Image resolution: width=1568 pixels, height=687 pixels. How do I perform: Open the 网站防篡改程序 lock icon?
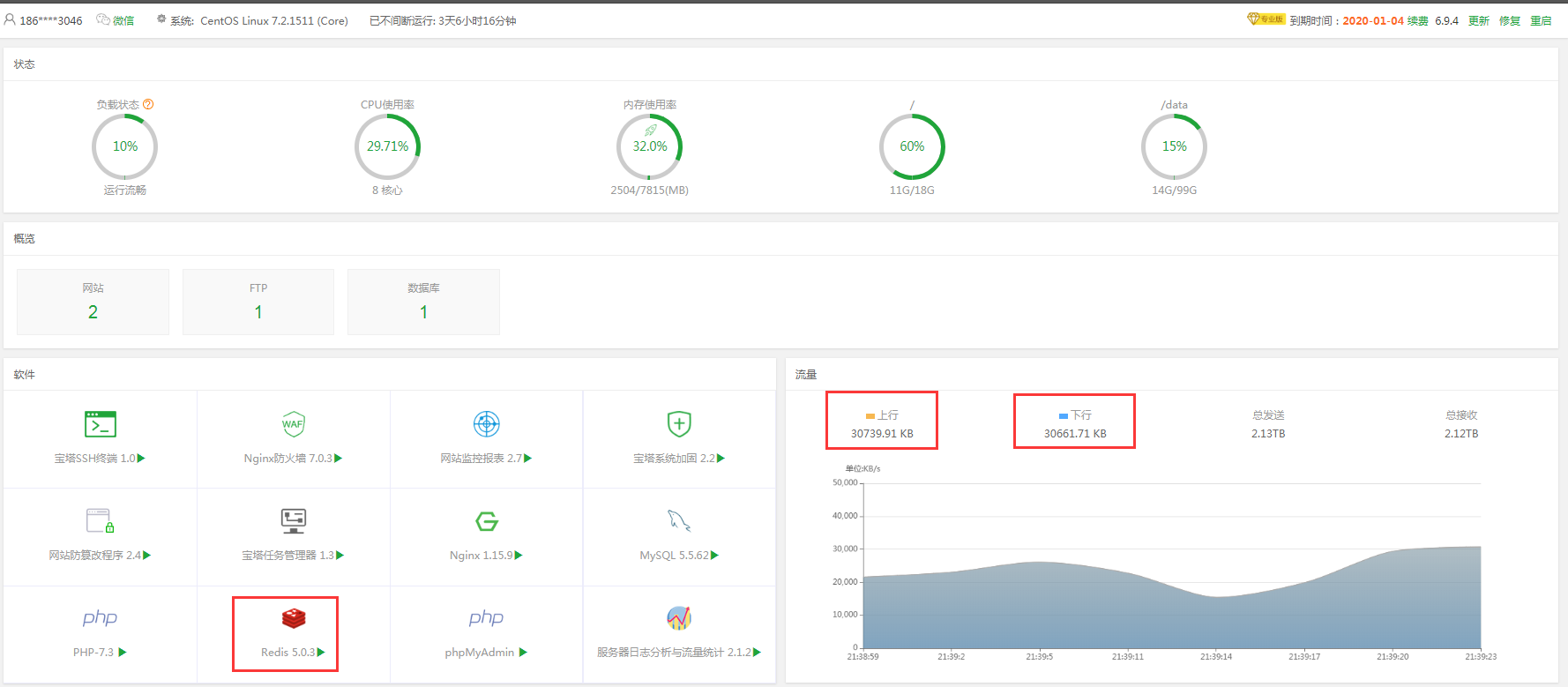[x=100, y=521]
